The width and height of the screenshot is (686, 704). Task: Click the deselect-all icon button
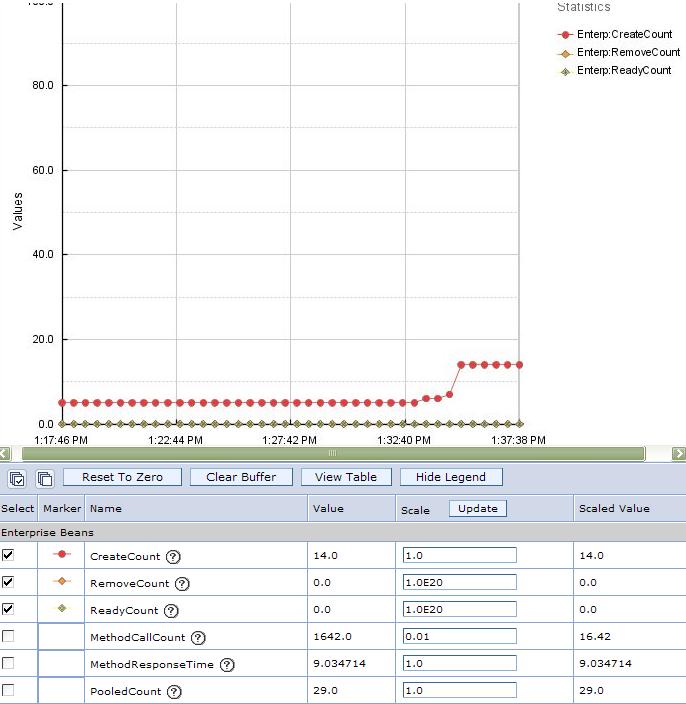tap(45, 479)
